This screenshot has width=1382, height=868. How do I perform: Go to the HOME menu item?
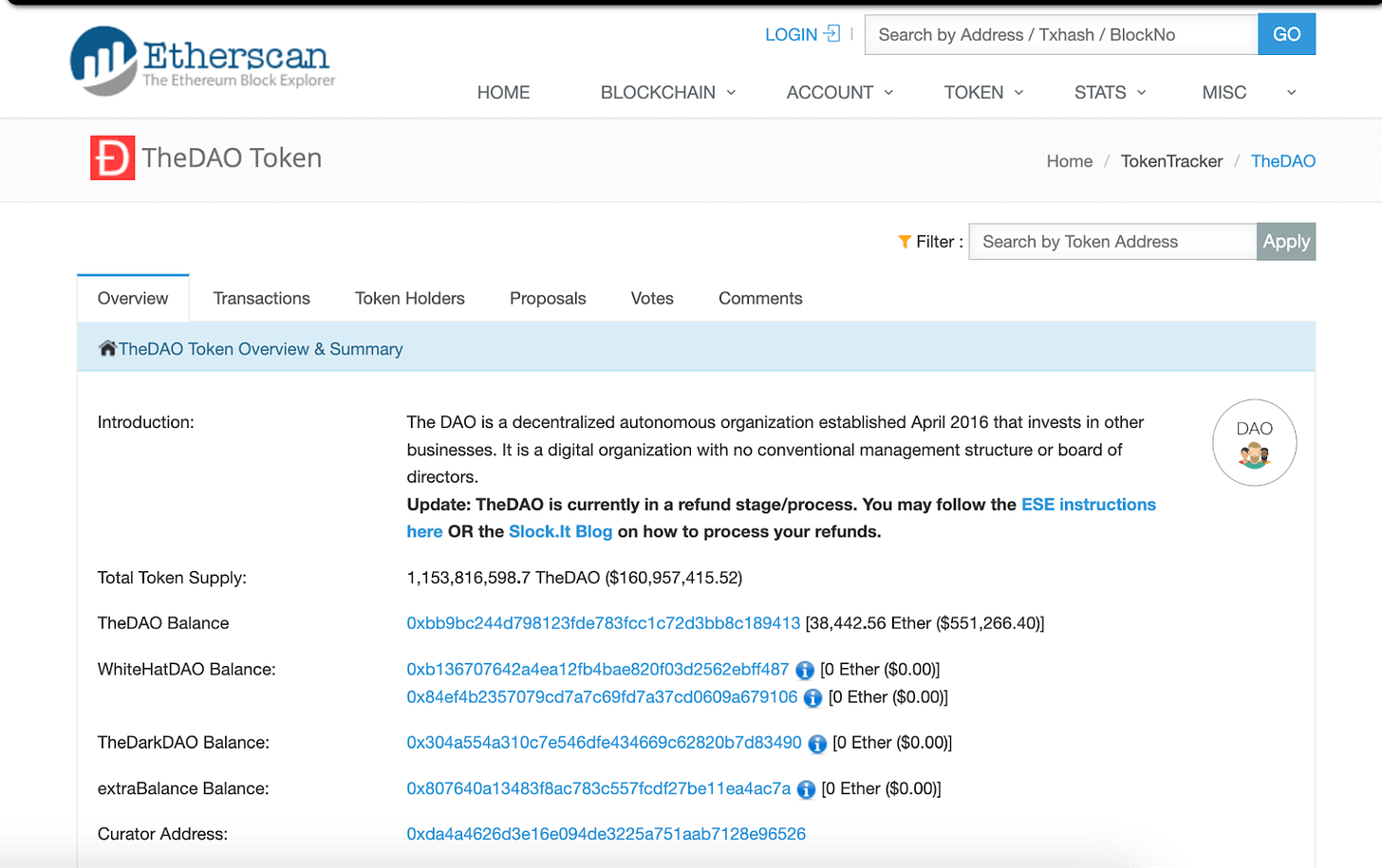[503, 92]
